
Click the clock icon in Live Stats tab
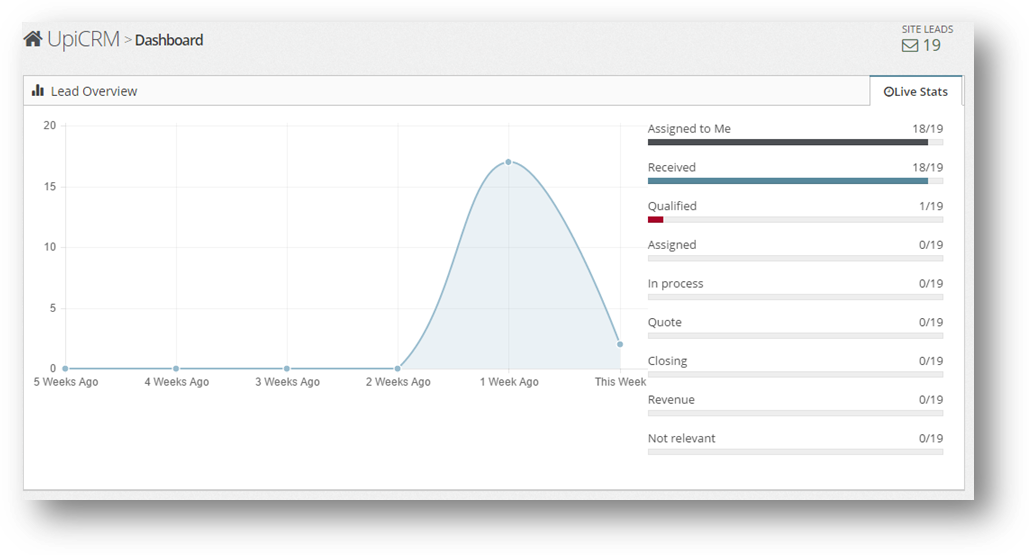click(888, 92)
